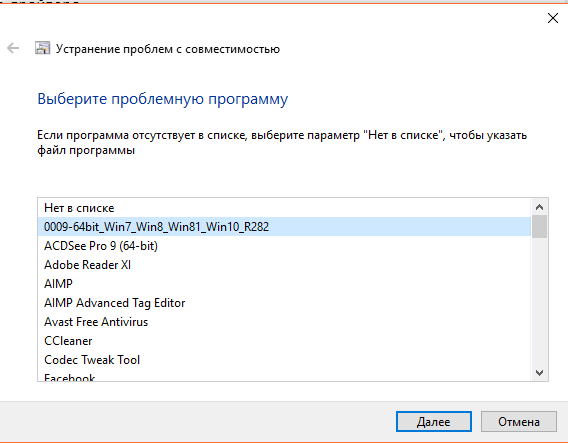
Task: Select CCleaner from the program list
Action: pos(284,341)
